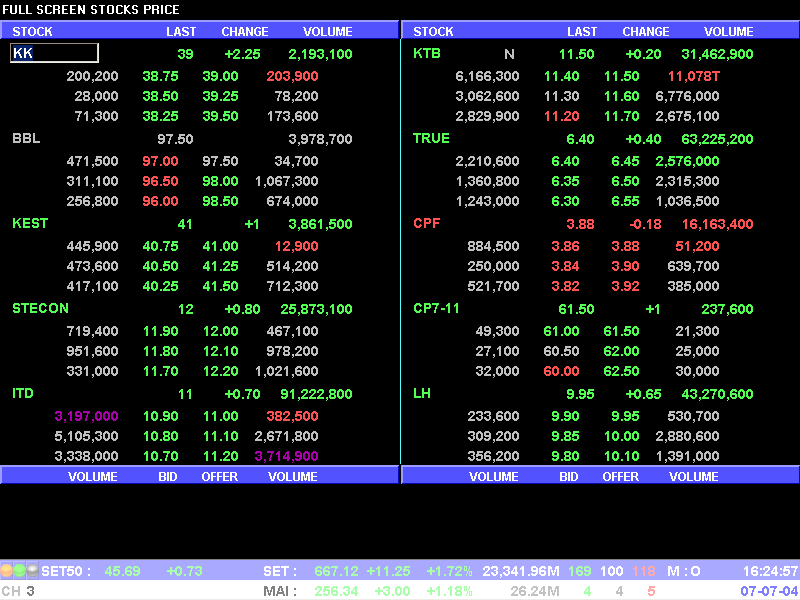
Task: Click KEST total volume 3,861,500
Action: (x=320, y=224)
